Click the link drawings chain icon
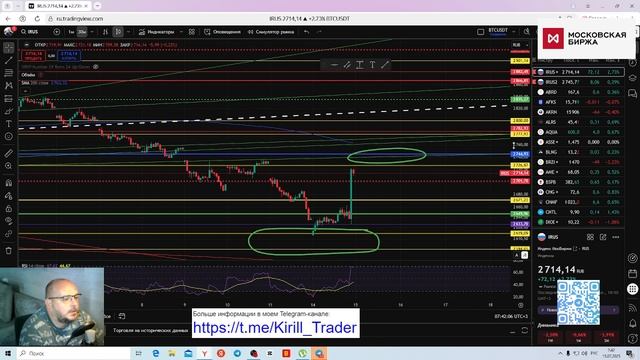Viewport: 640px width, 360px height. click(x=9, y=234)
